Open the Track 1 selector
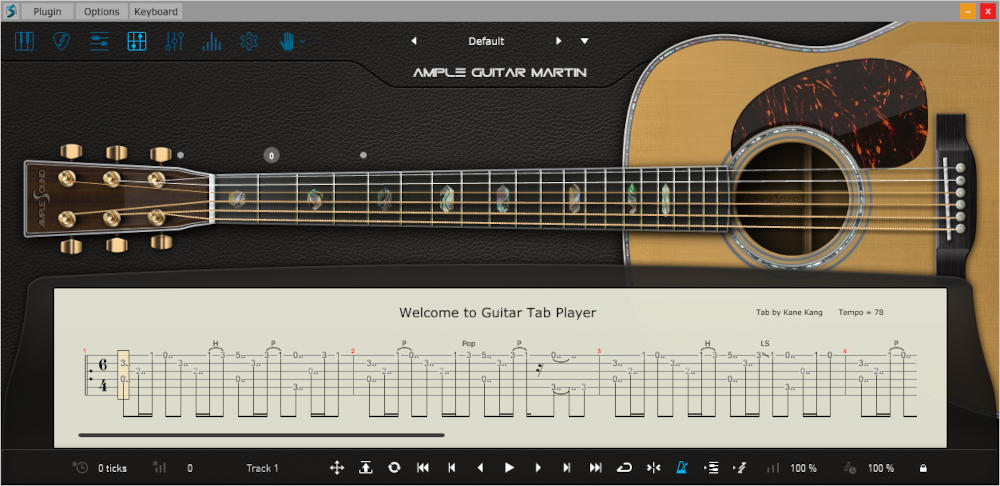The height and width of the screenshot is (486, 1000). [262, 468]
